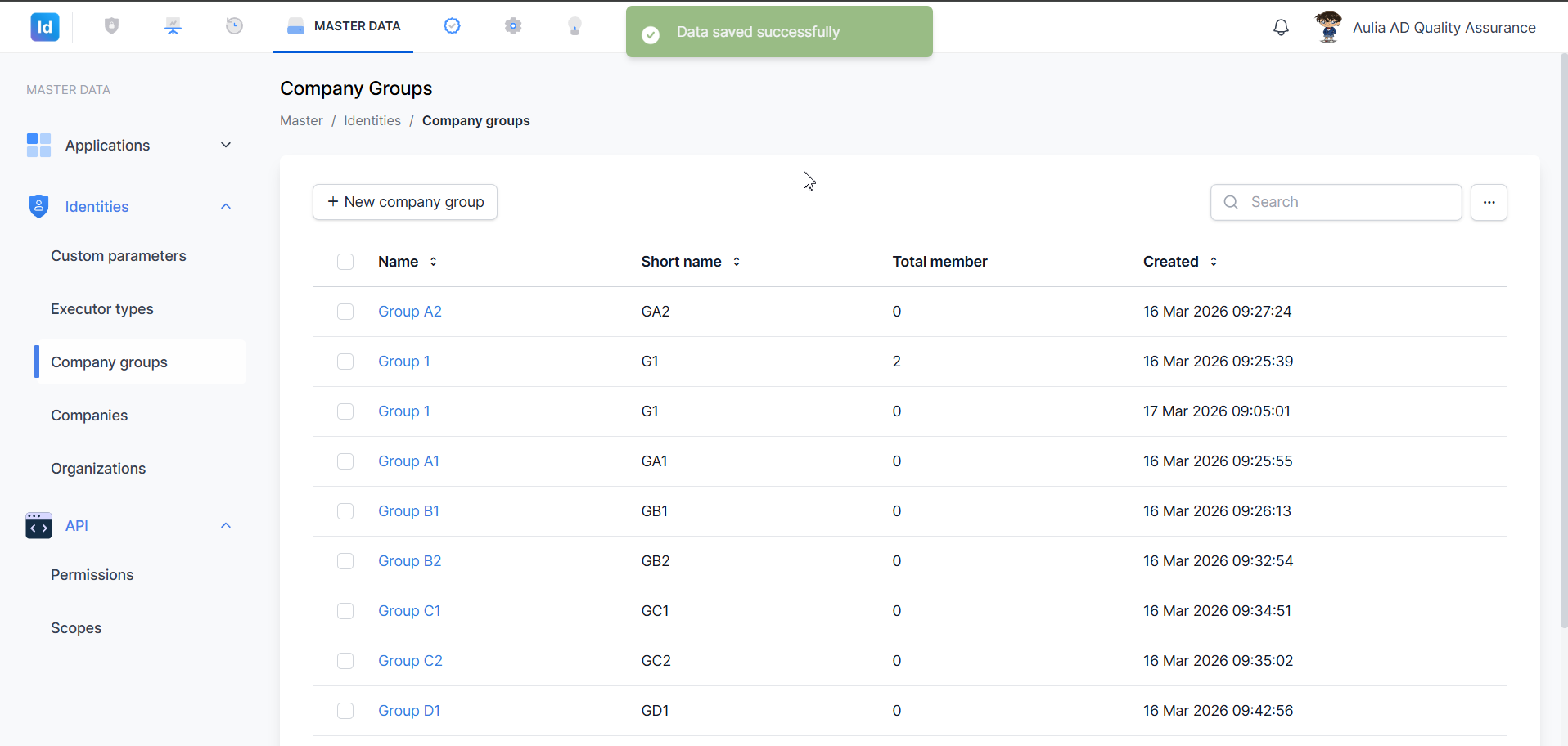Image resolution: width=1568 pixels, height=746 pixels.
Task: Open the Group B2 link
Action: [x=409, y=561]
